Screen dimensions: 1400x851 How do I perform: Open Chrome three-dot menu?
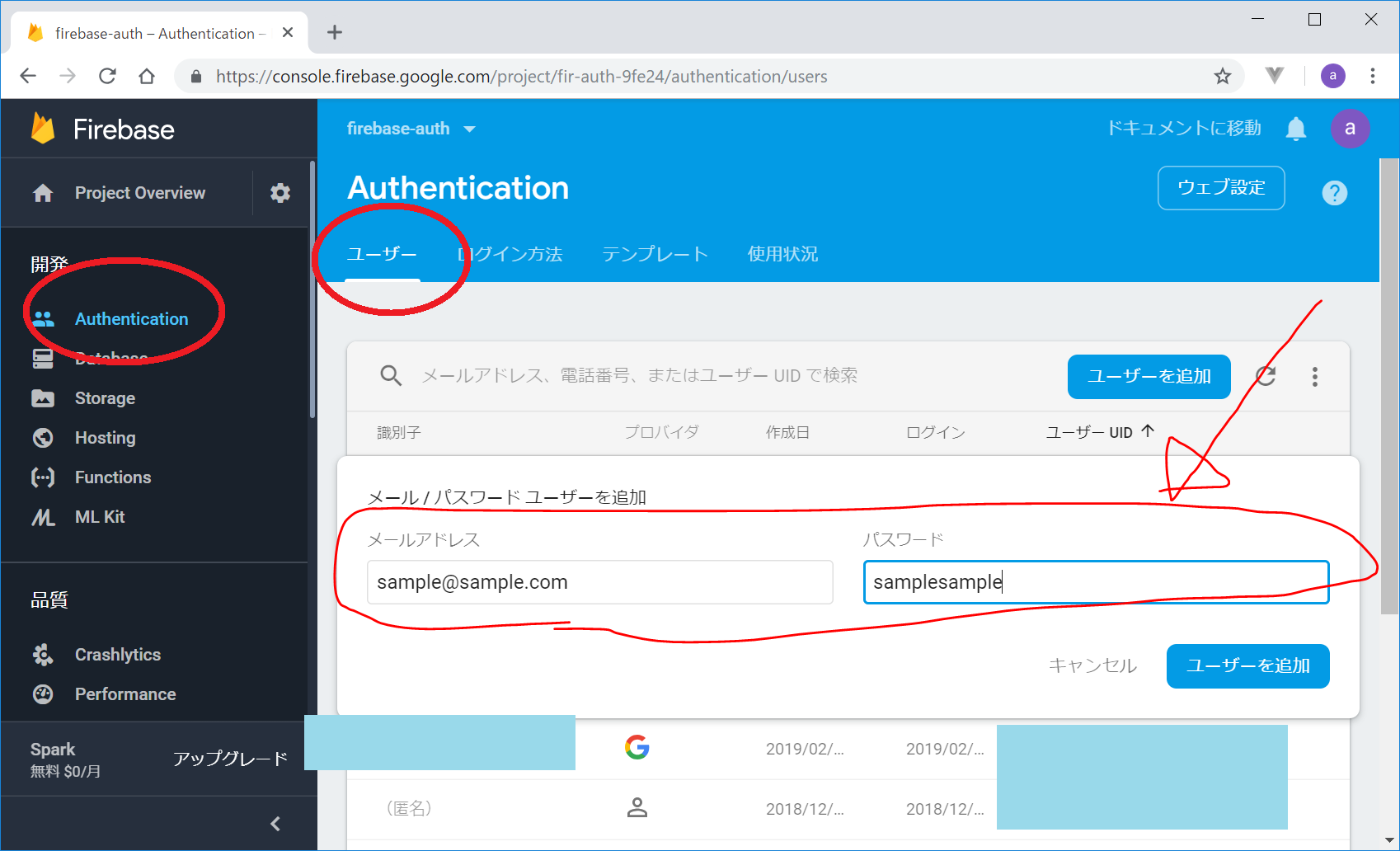pyautogui.click(x=1373, y=76)
